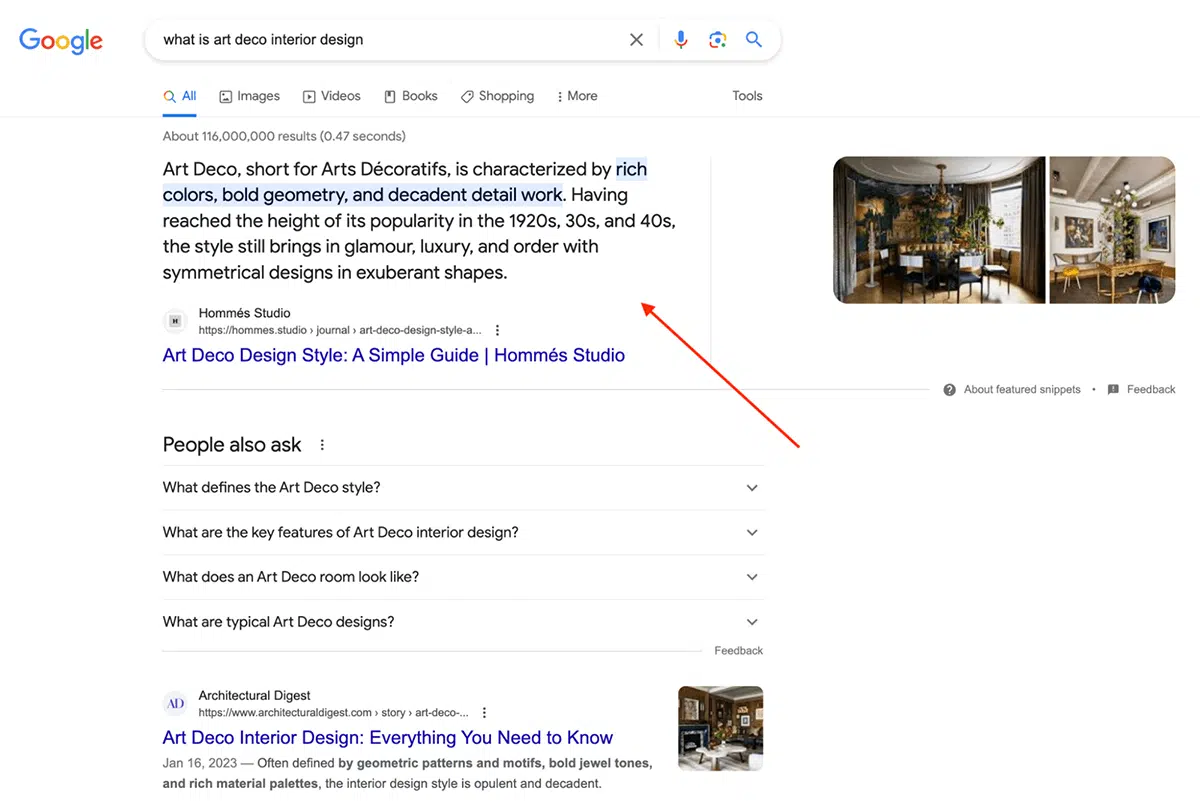Open the second snippet image with yellow chair
Screen dimensions: 1200x801
pyautogui.click(x=1112, y=230)
